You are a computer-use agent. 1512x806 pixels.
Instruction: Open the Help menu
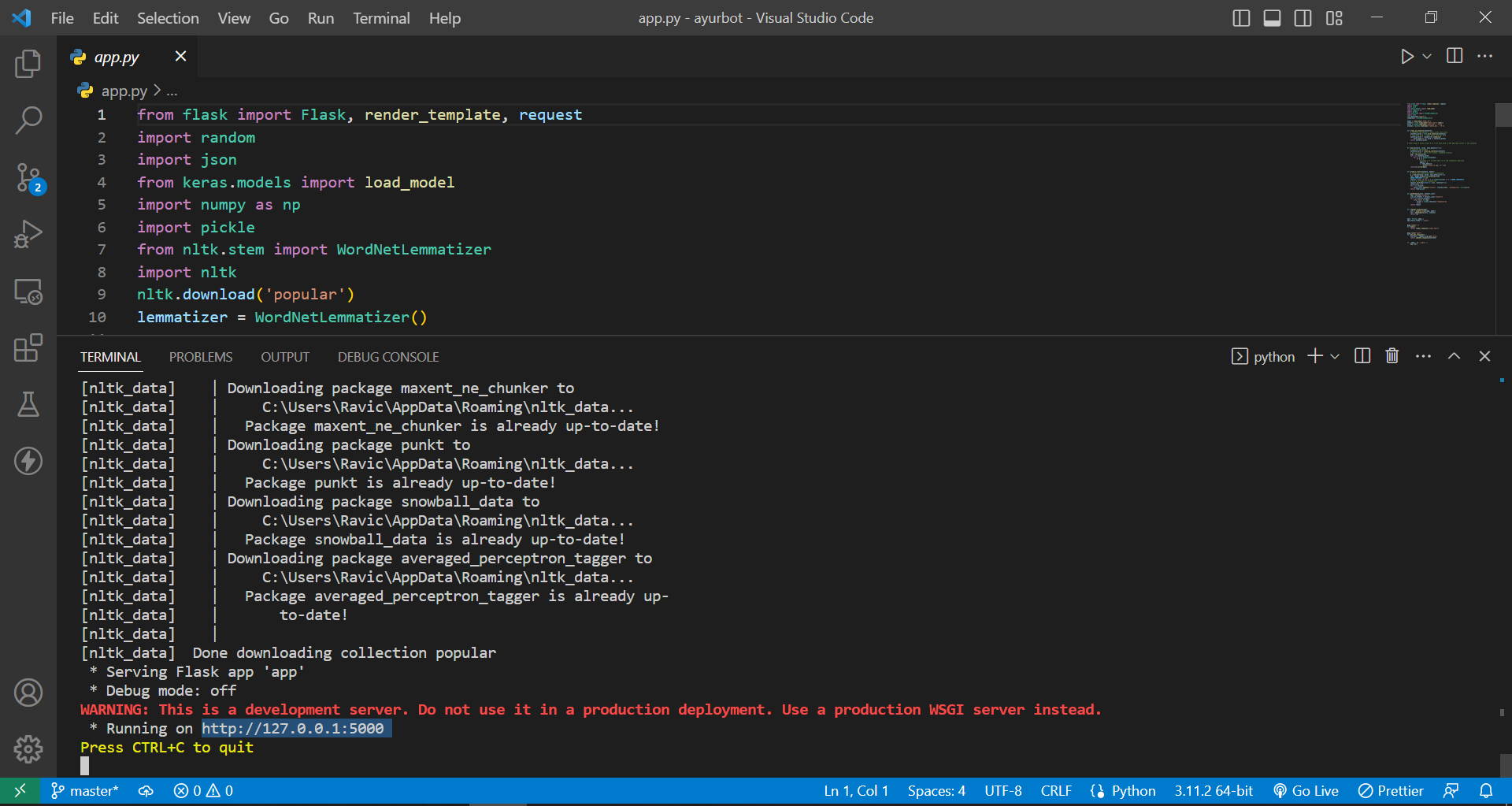tap(445, 17)
